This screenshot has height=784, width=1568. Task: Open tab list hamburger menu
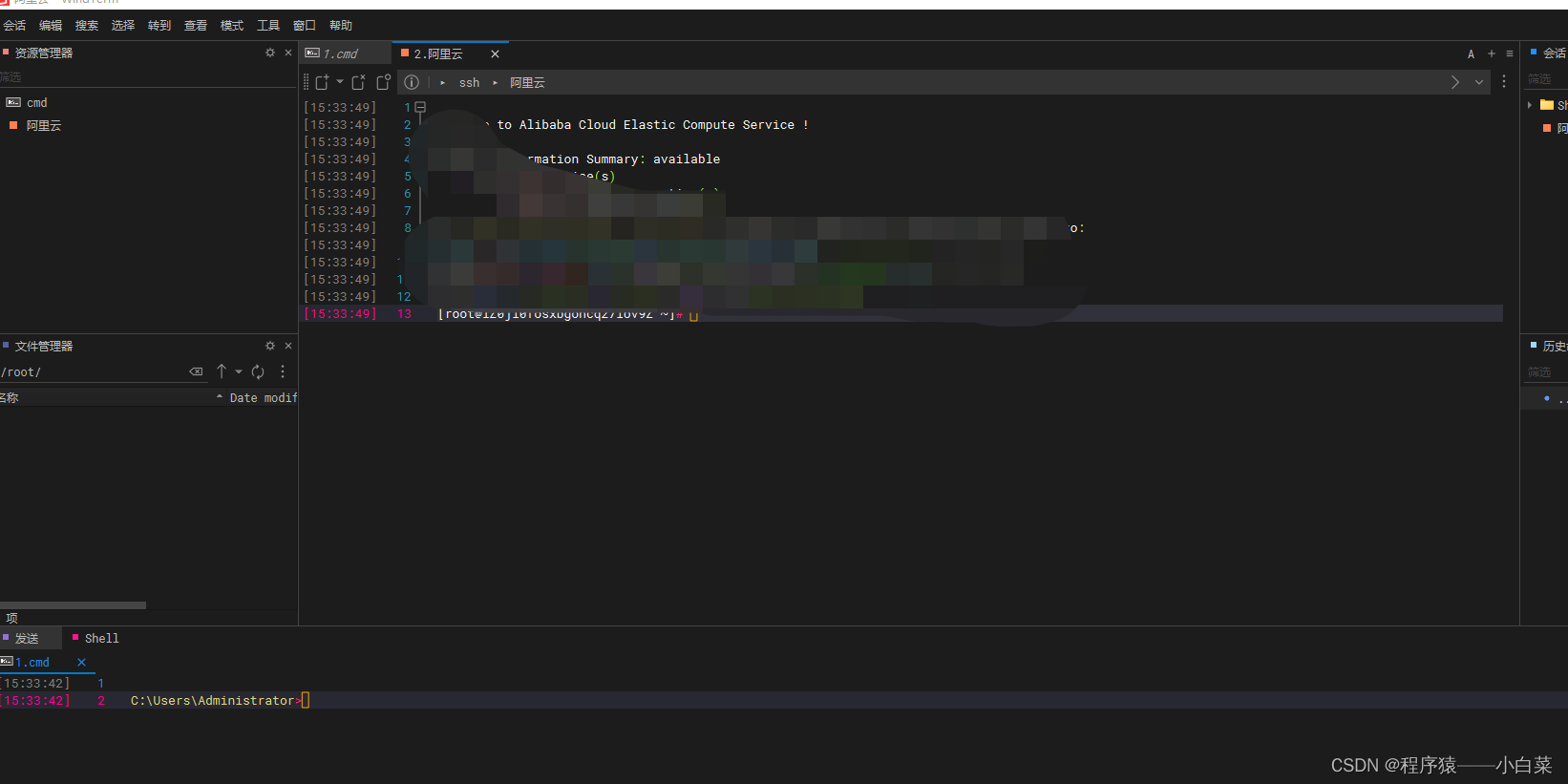[x=1510, y=53]
